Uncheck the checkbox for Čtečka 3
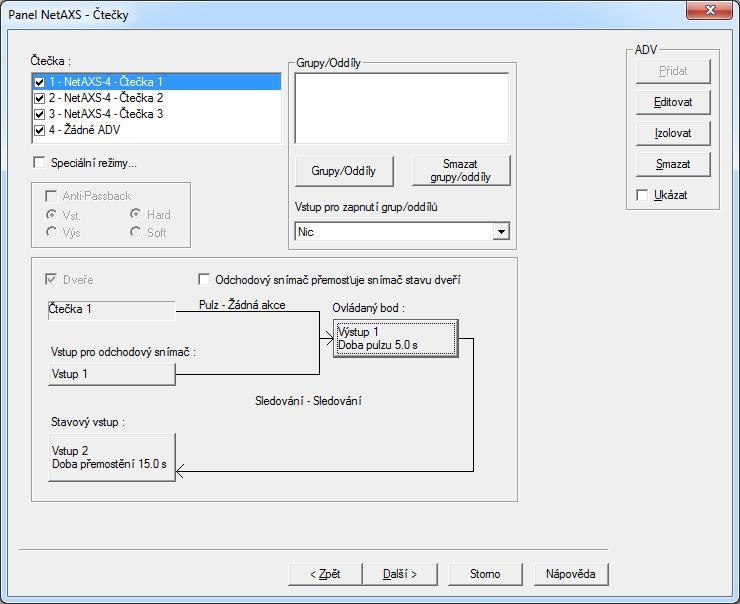 pyautogui.click(x=40, y=114)
